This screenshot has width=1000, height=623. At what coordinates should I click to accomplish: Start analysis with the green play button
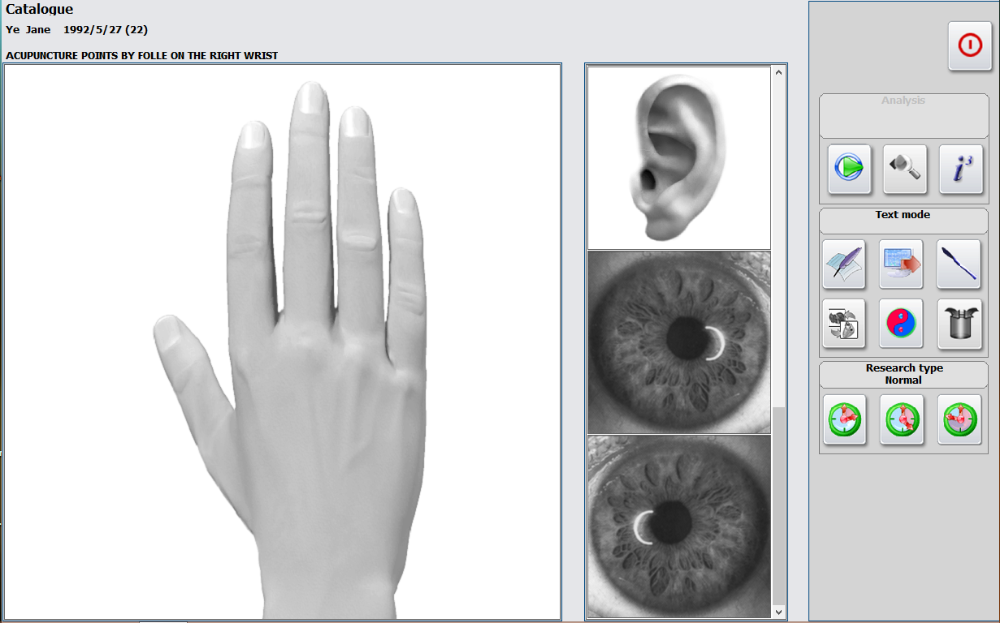click(x=849, y=169)
